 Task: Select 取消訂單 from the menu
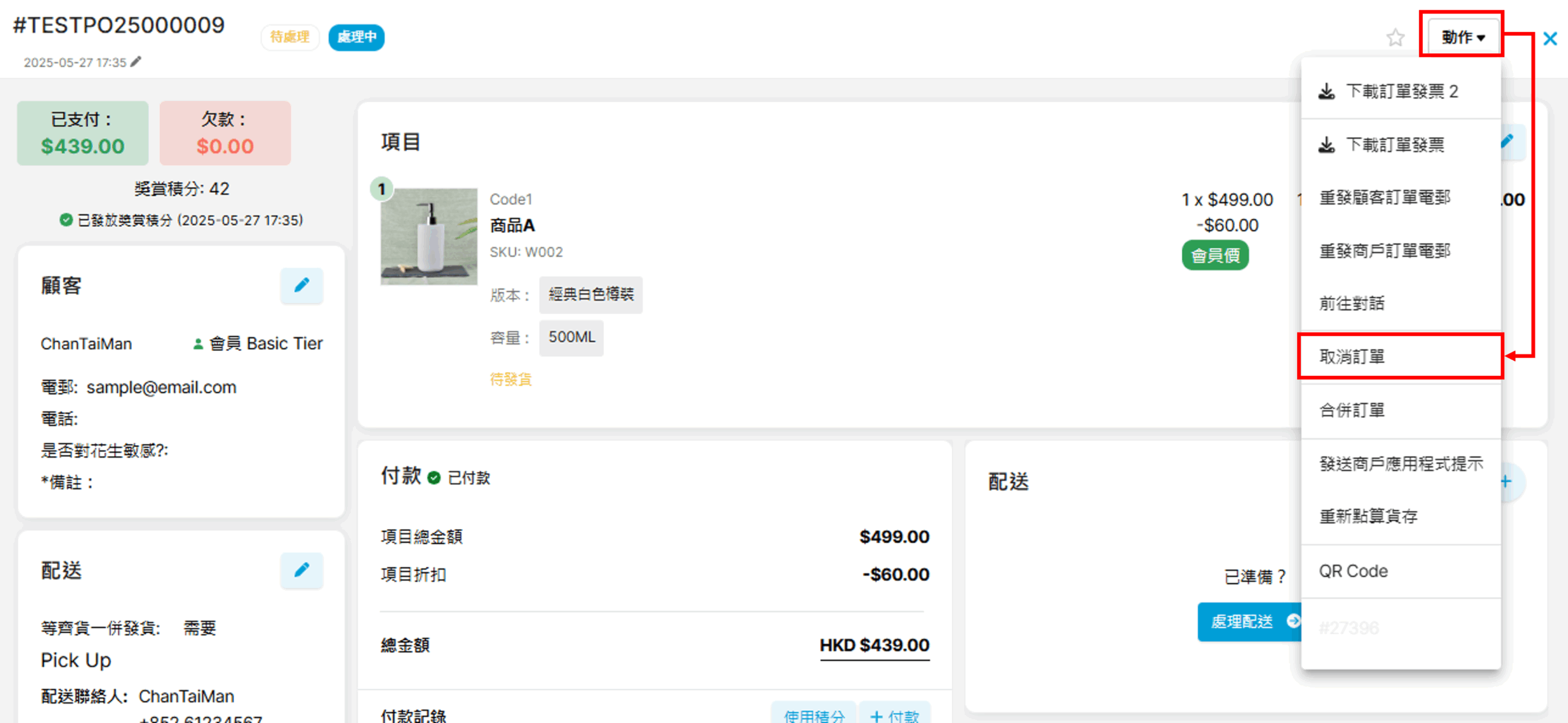1351,357
